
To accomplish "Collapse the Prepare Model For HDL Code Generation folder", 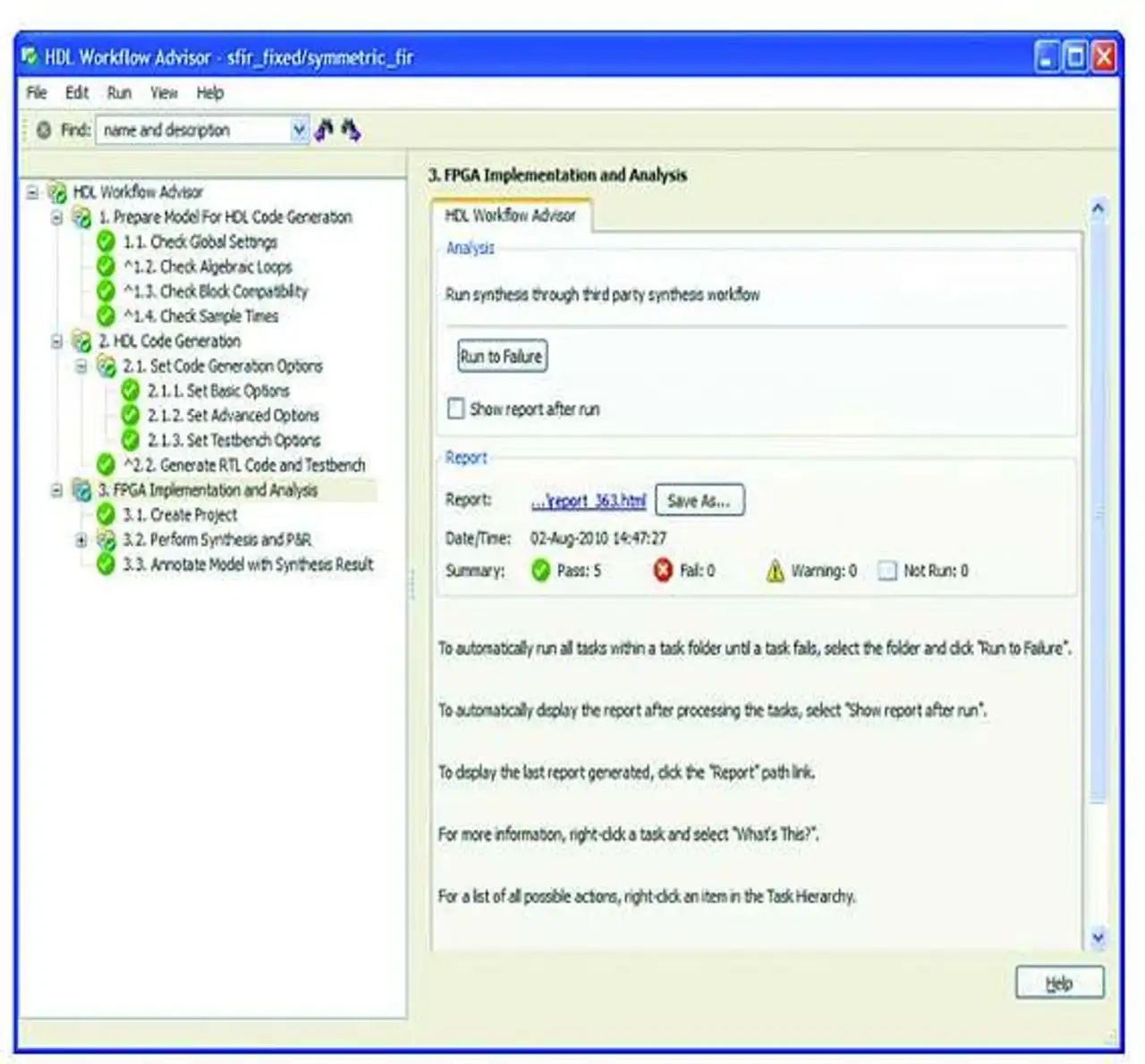I will 57,217.
